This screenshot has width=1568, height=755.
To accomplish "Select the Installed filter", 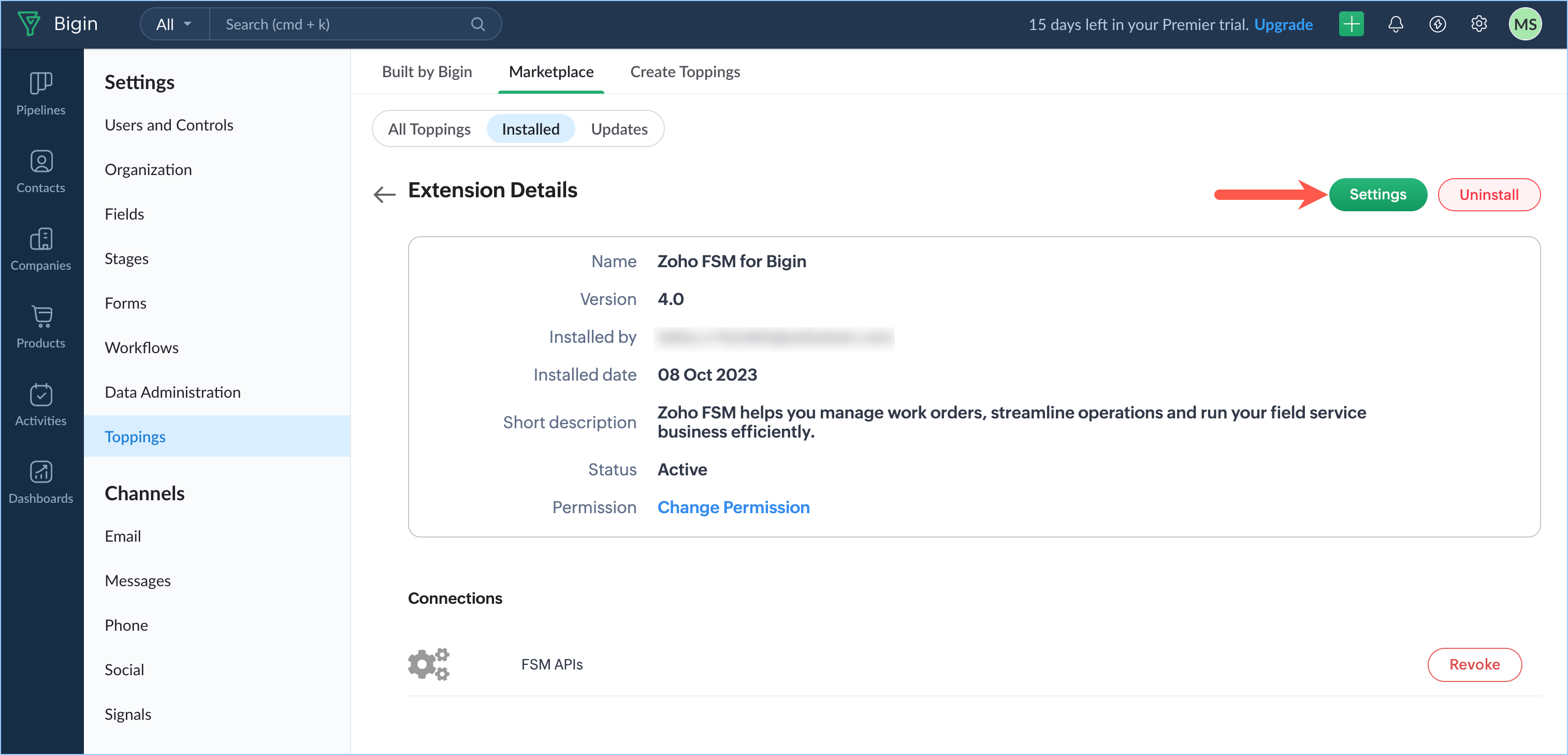I will (x=530, y=129).
